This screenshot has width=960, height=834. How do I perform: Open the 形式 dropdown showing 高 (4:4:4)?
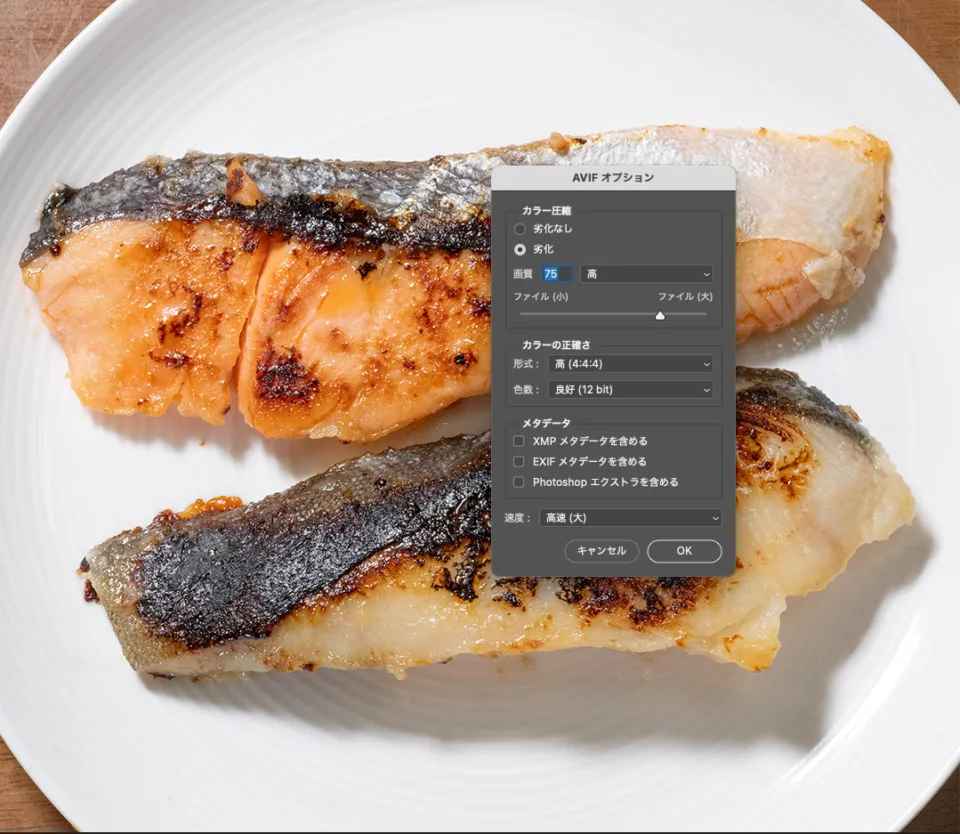pyautogui.click(x=630, y=364)
